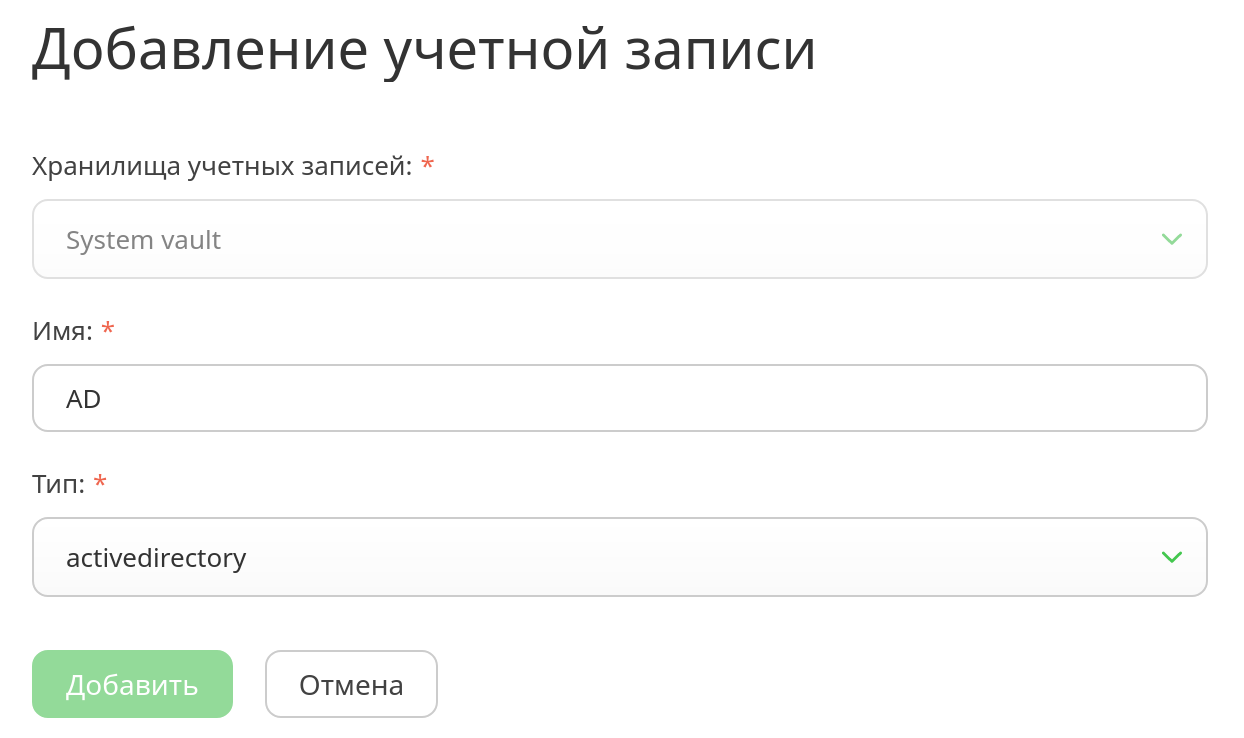Screen dimensions: 1244x738
Task: Cancel with the Отмена button
Action: [351, 684]
